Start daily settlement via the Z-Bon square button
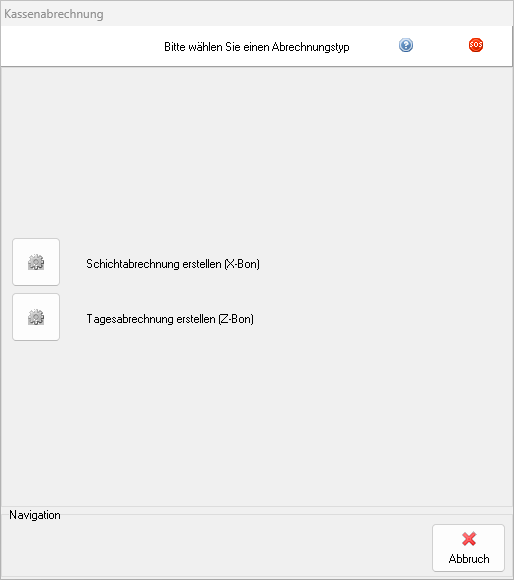 (36, 317)
